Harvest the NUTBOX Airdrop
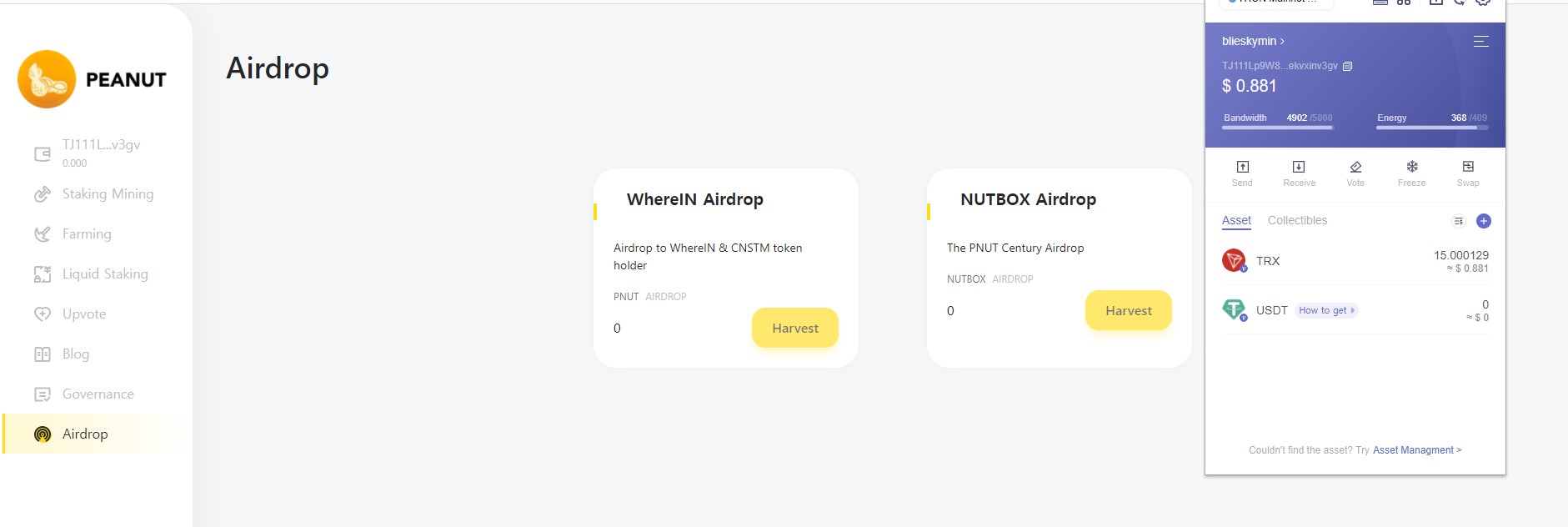Viewport: 1568px width, 527px height. [x=1129, y=310]
